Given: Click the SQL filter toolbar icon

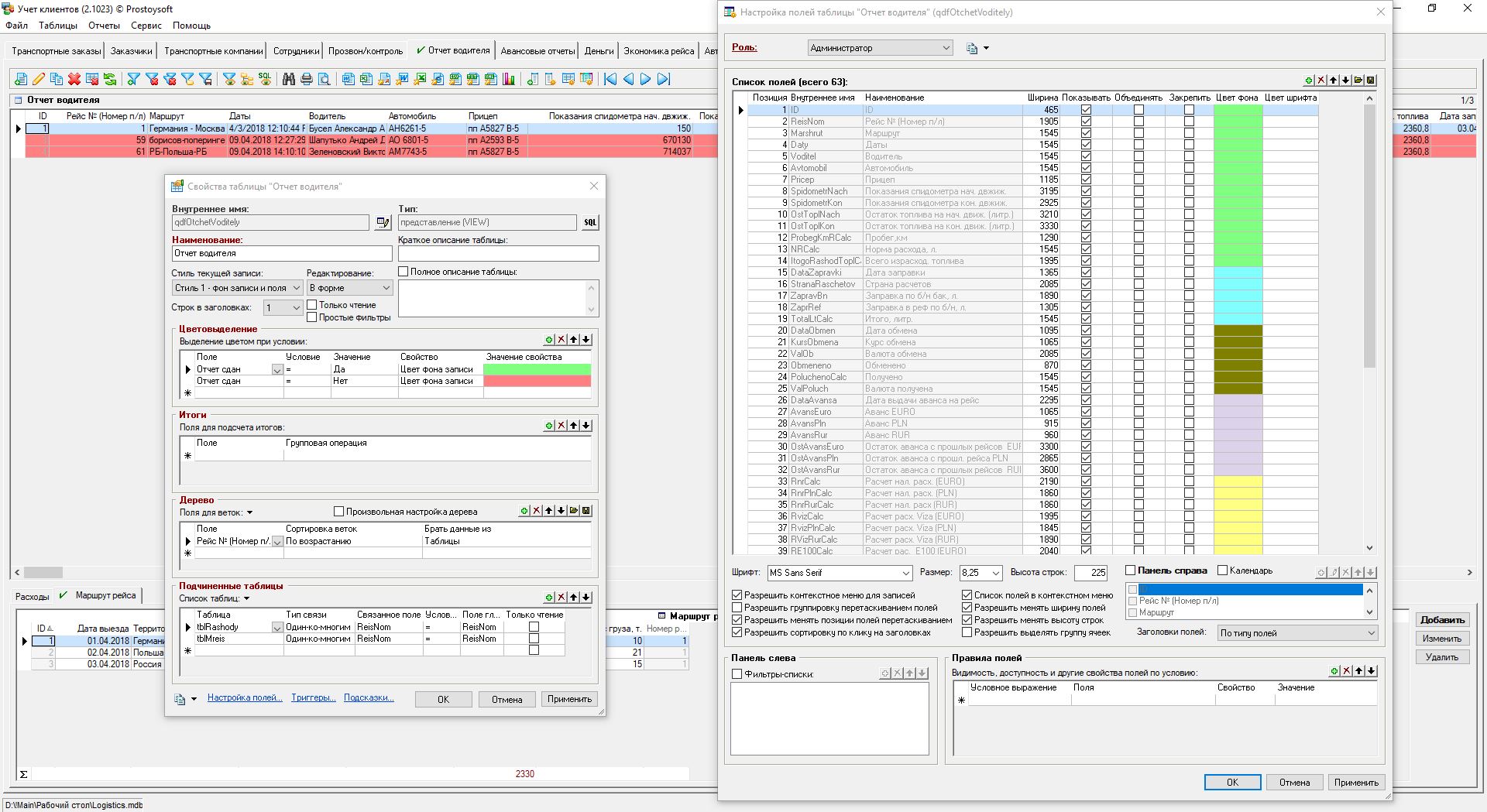Looking at the screenshot, I should pyautogui.click(x=266, y=79).
